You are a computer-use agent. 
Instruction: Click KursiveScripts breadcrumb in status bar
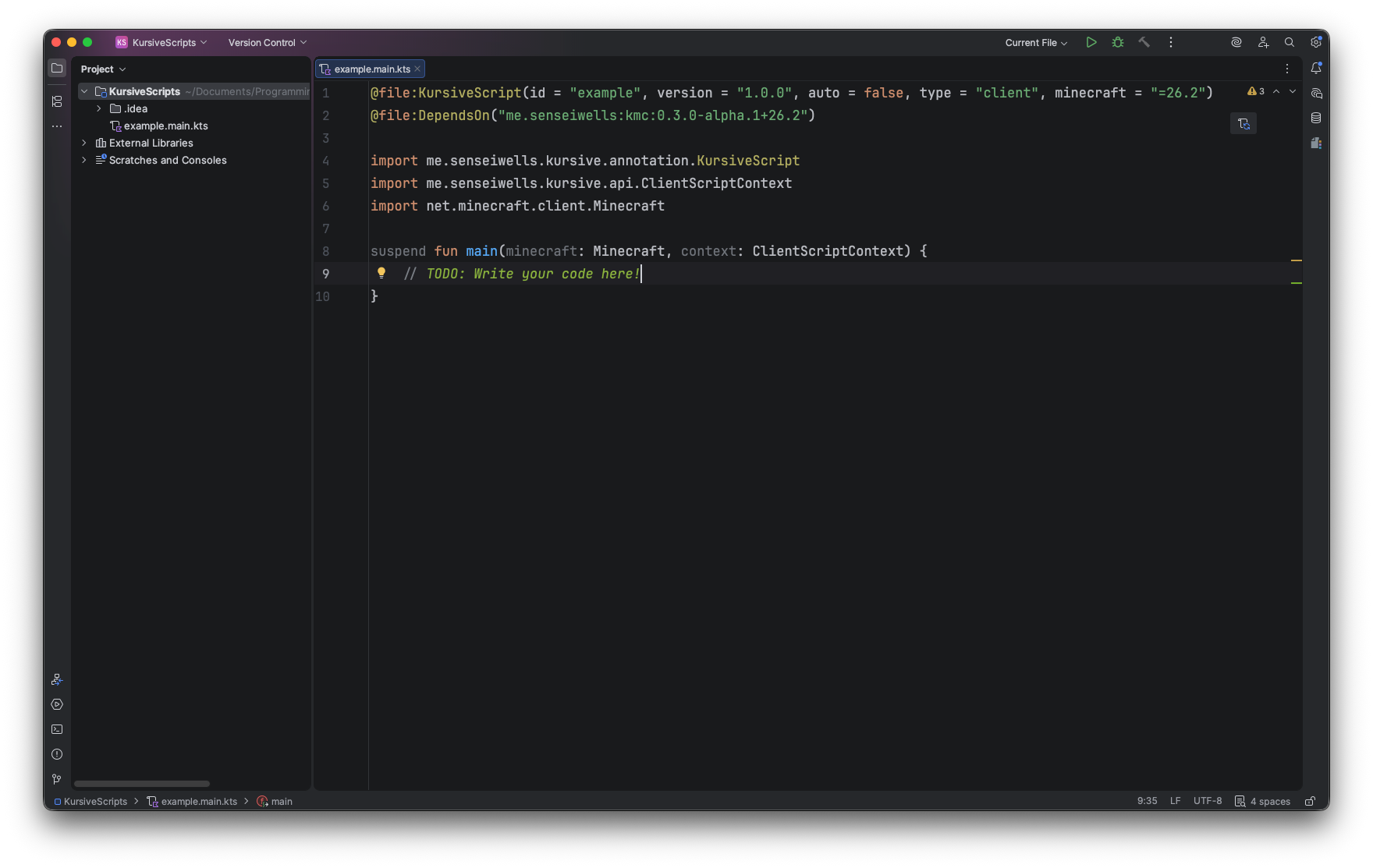coord(90,801)
